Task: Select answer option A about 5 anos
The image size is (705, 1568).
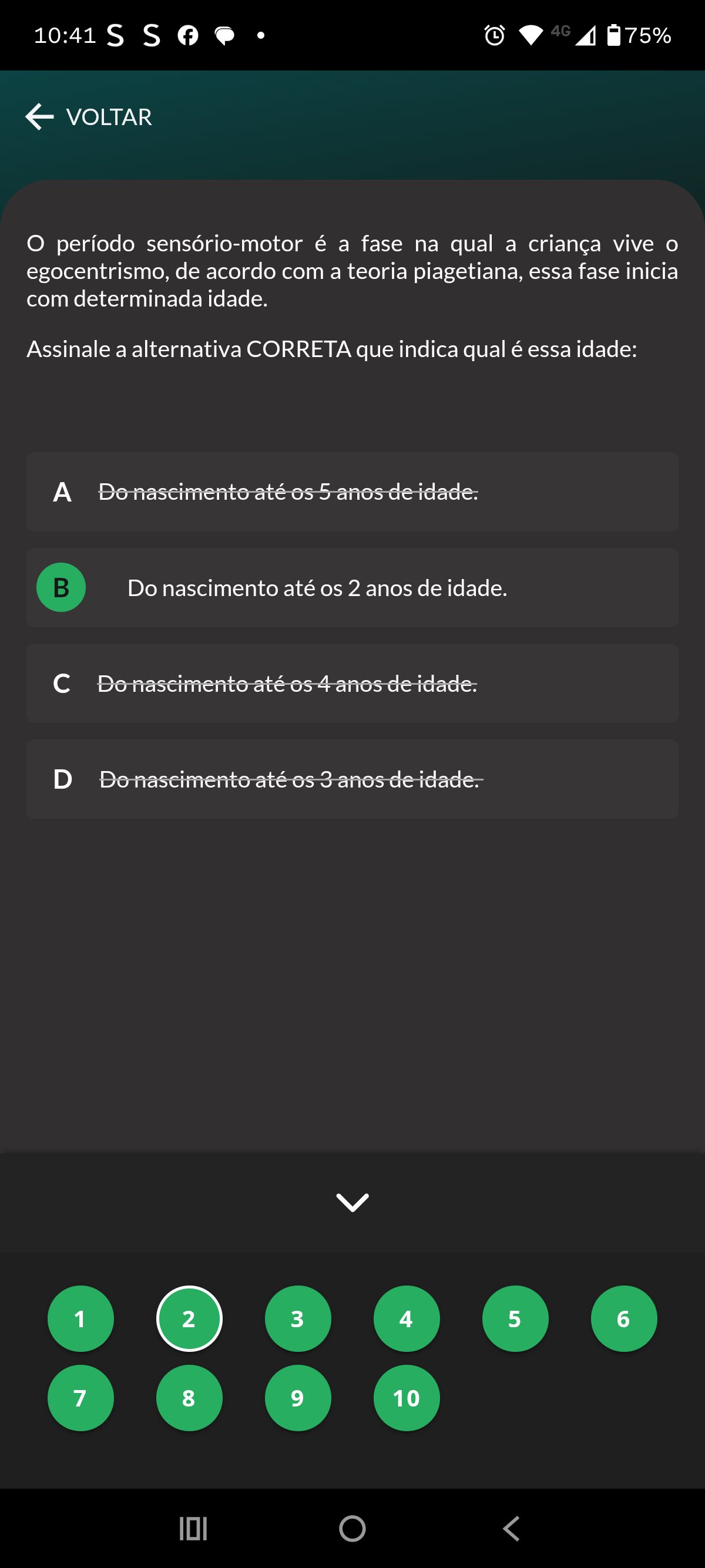Action: coord(352,492)
